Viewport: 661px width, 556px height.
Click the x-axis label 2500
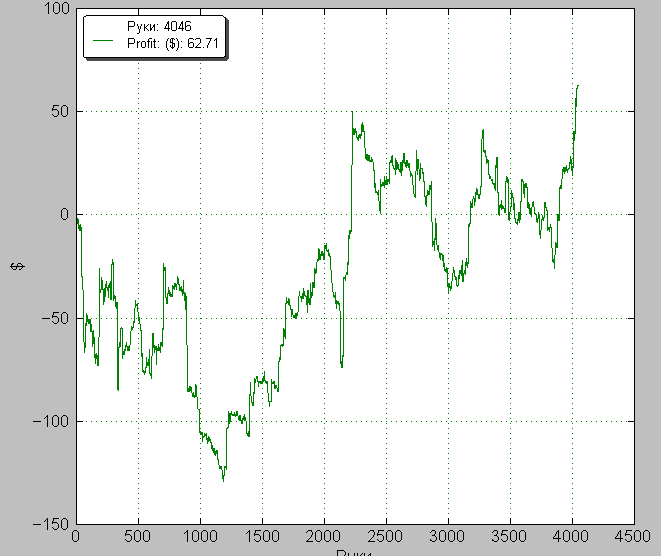pos(385,537)
